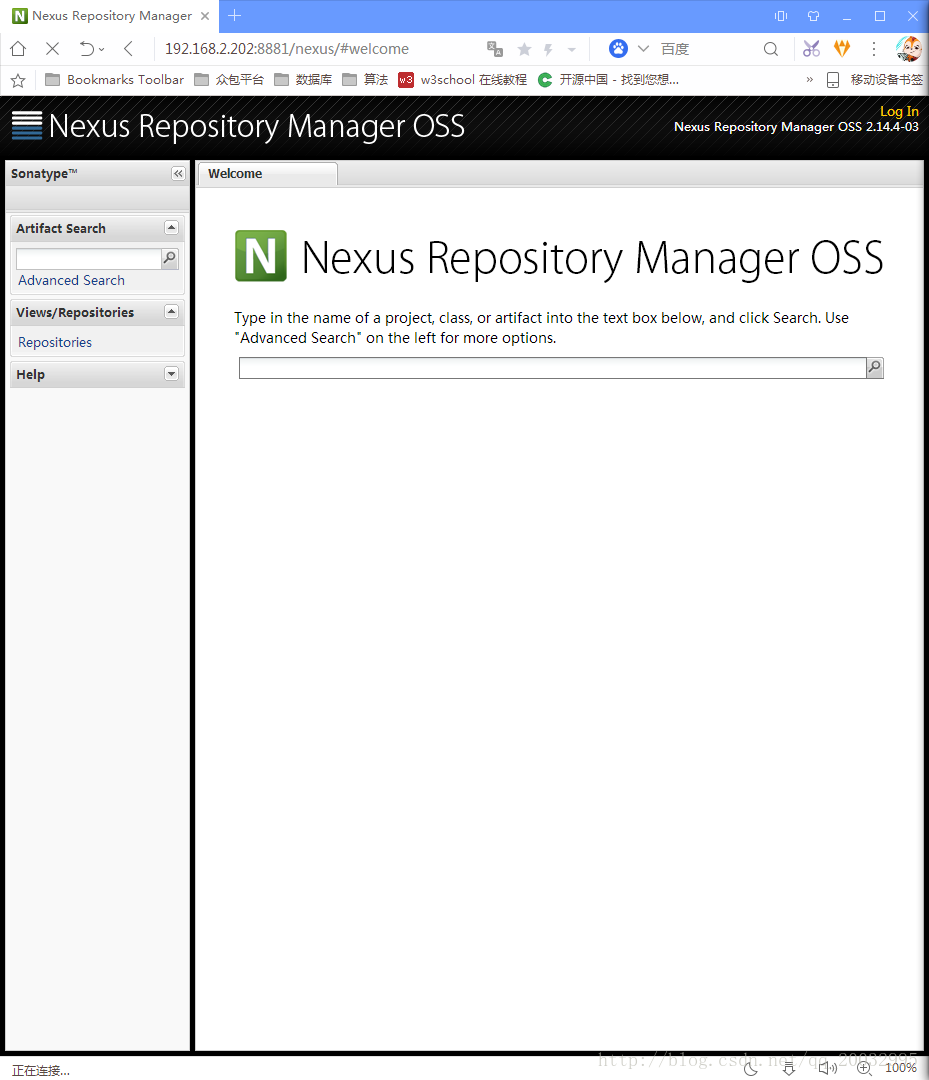
Task: Click the undo restore-tab icon
Action: tap(87, 49)
